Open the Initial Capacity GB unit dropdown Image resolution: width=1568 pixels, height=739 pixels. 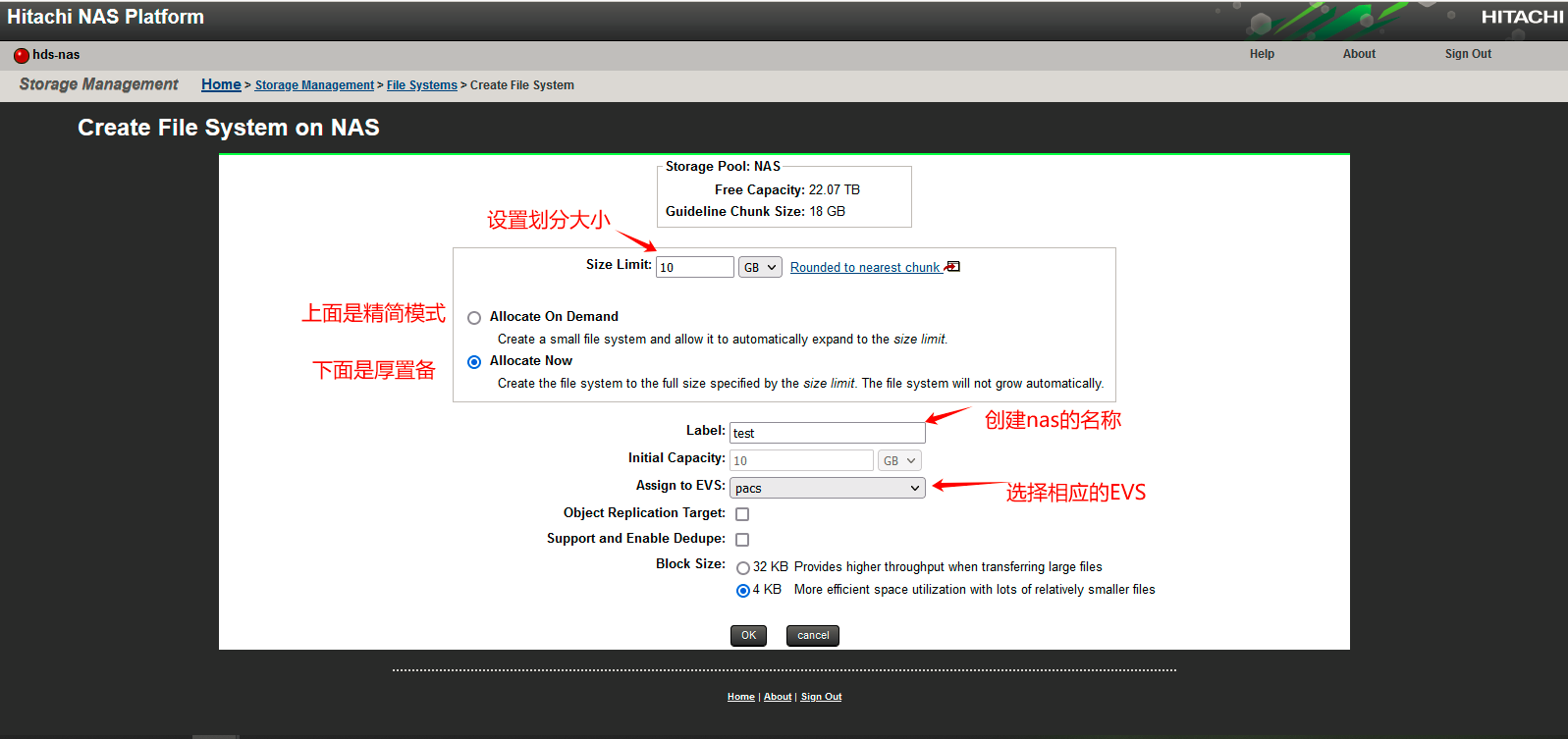[899, 460]
